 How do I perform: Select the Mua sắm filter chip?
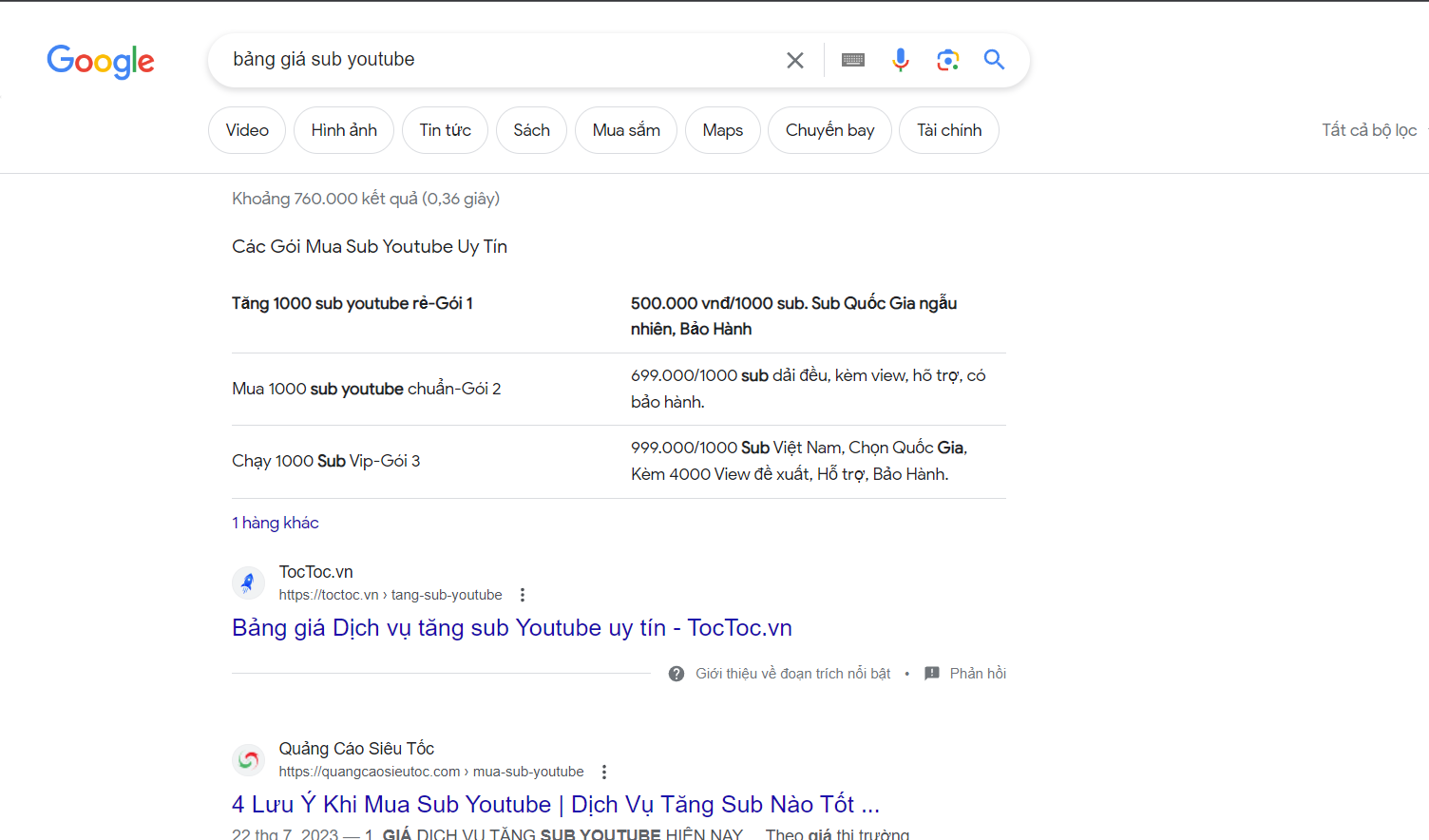626,130
